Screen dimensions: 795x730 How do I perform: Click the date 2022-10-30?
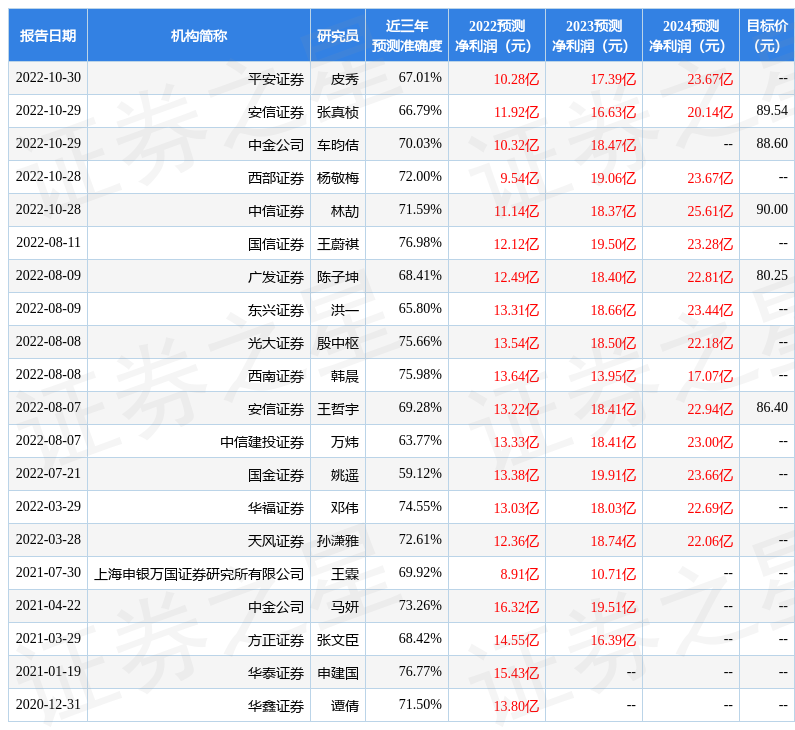coord(48,78)
